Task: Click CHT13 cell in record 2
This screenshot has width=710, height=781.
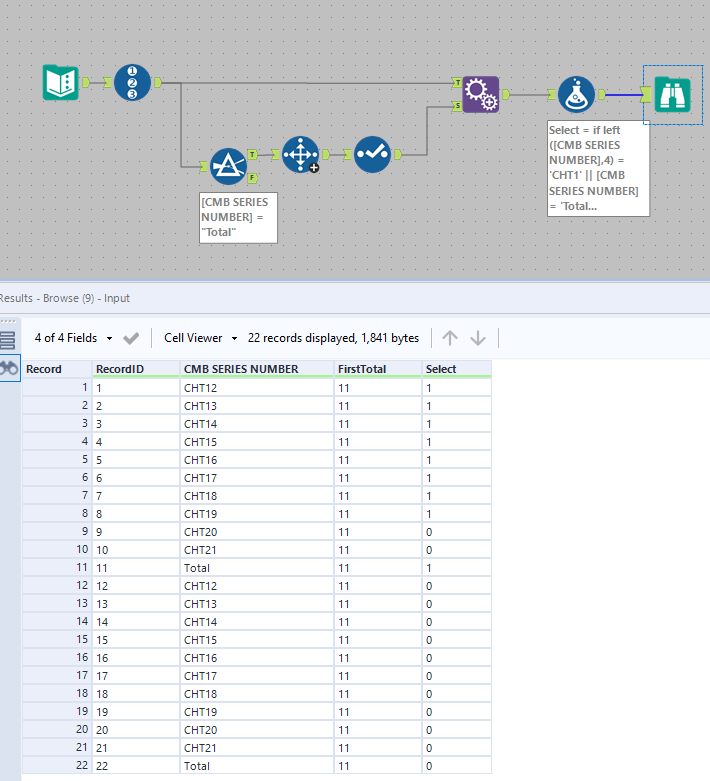Action: pyautogui.click(x=257, y=406)
